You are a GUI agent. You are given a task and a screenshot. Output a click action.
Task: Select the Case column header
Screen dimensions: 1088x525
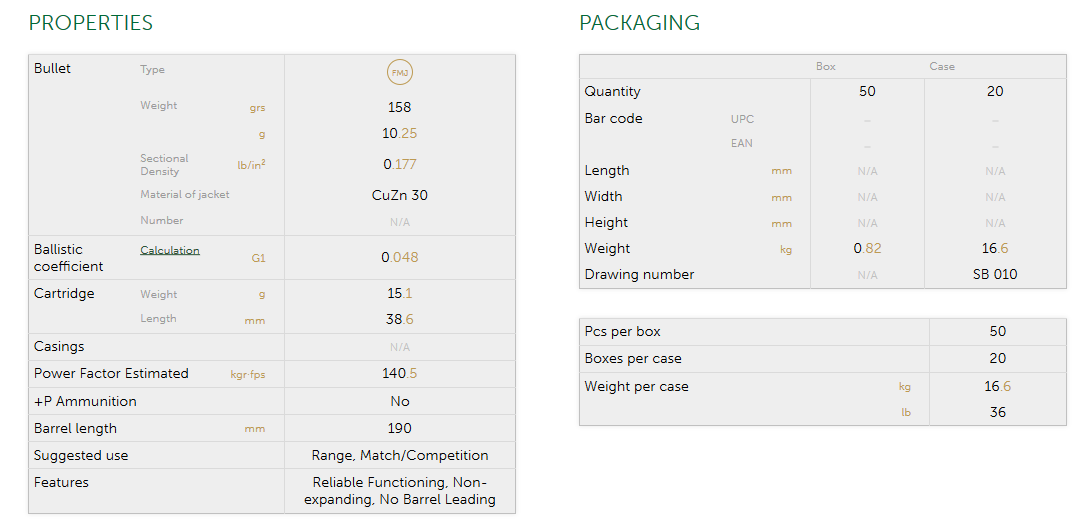[942, 67]
